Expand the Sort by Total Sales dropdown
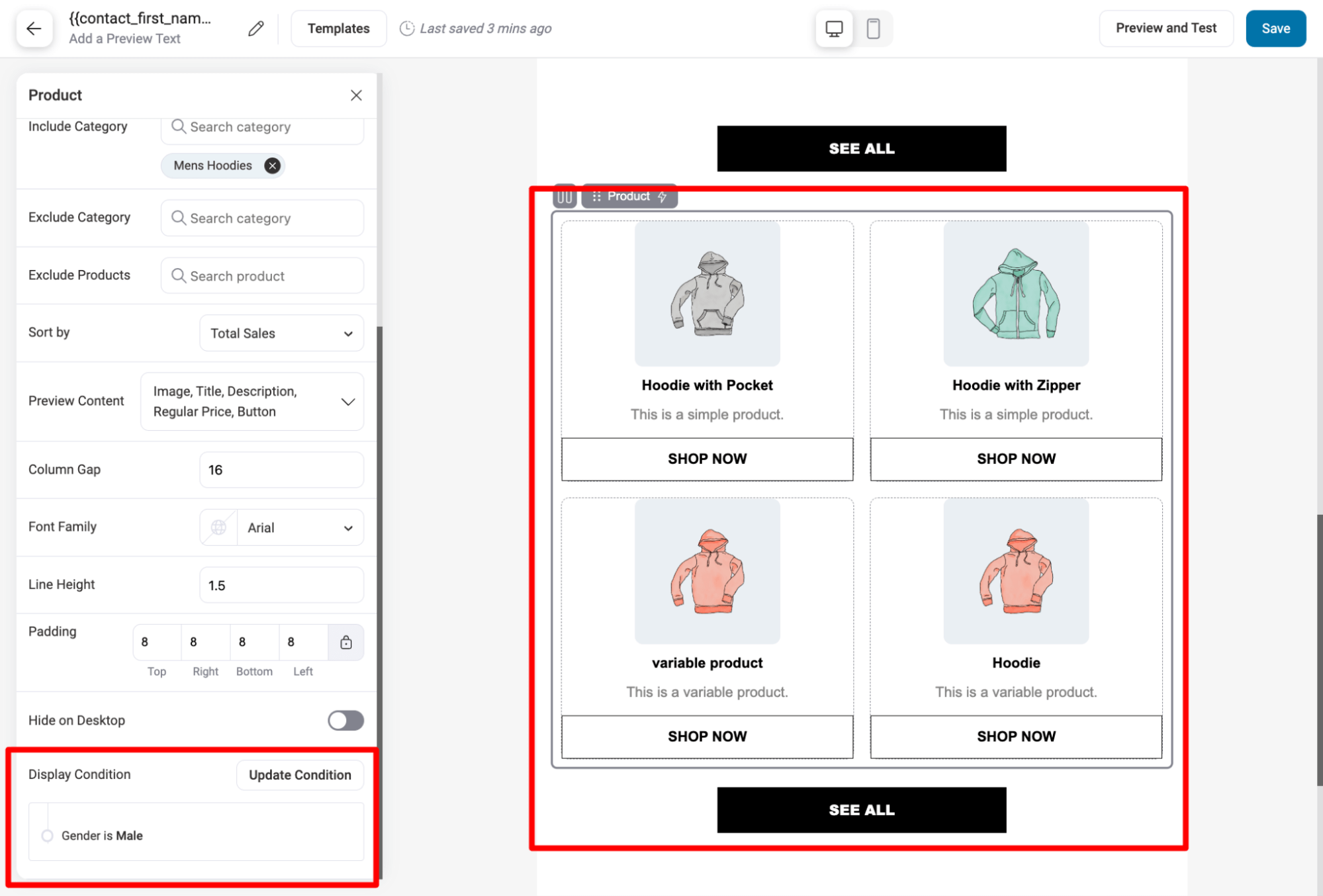Image resolution: width=1323 pixels, height=896 pixels. (x=280, y=332)
